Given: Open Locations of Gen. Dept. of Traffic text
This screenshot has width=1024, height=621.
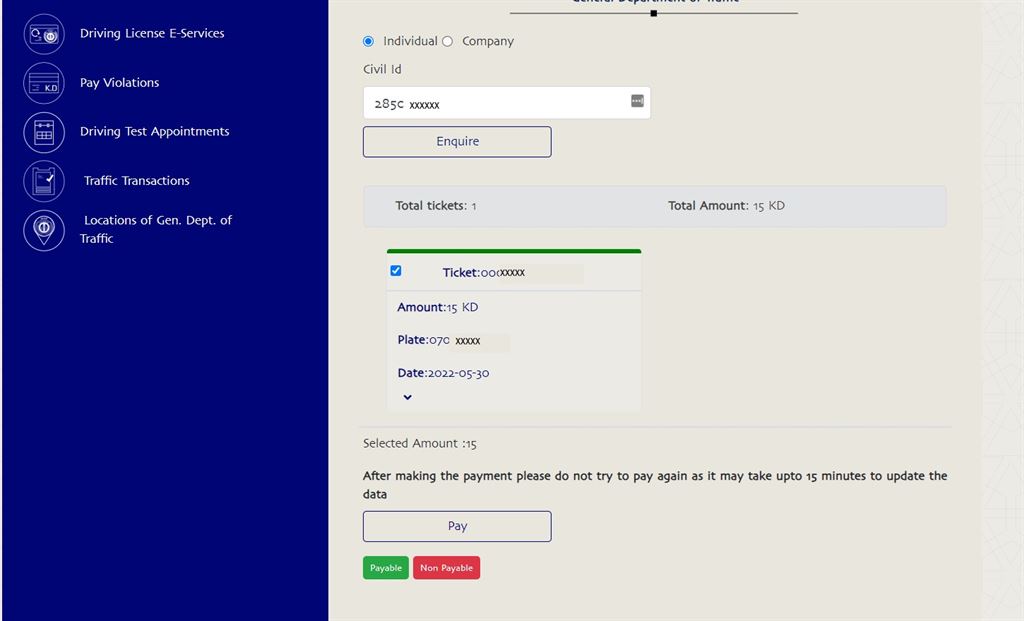Looking at the screenshot, I should (x=157, y=229).
